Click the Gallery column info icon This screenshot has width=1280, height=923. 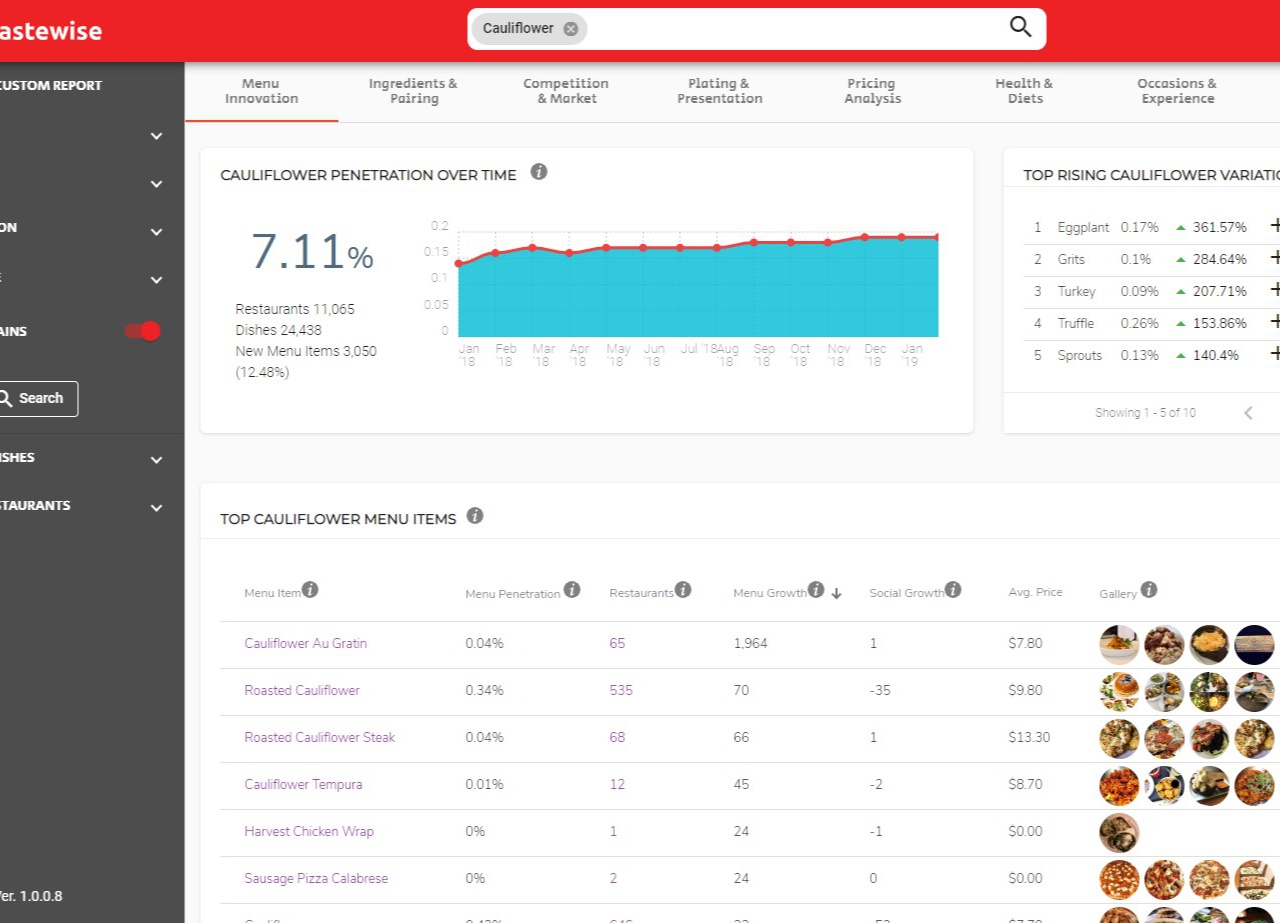coord(1149,590)
